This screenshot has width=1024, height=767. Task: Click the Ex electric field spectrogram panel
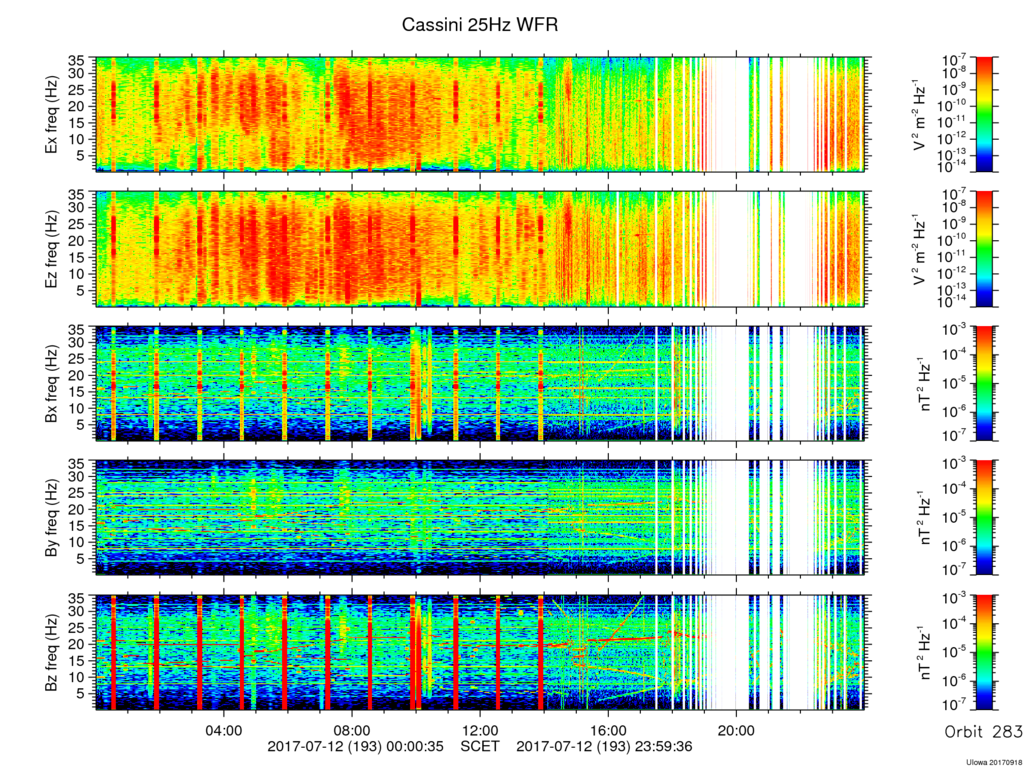click(481, 114)
